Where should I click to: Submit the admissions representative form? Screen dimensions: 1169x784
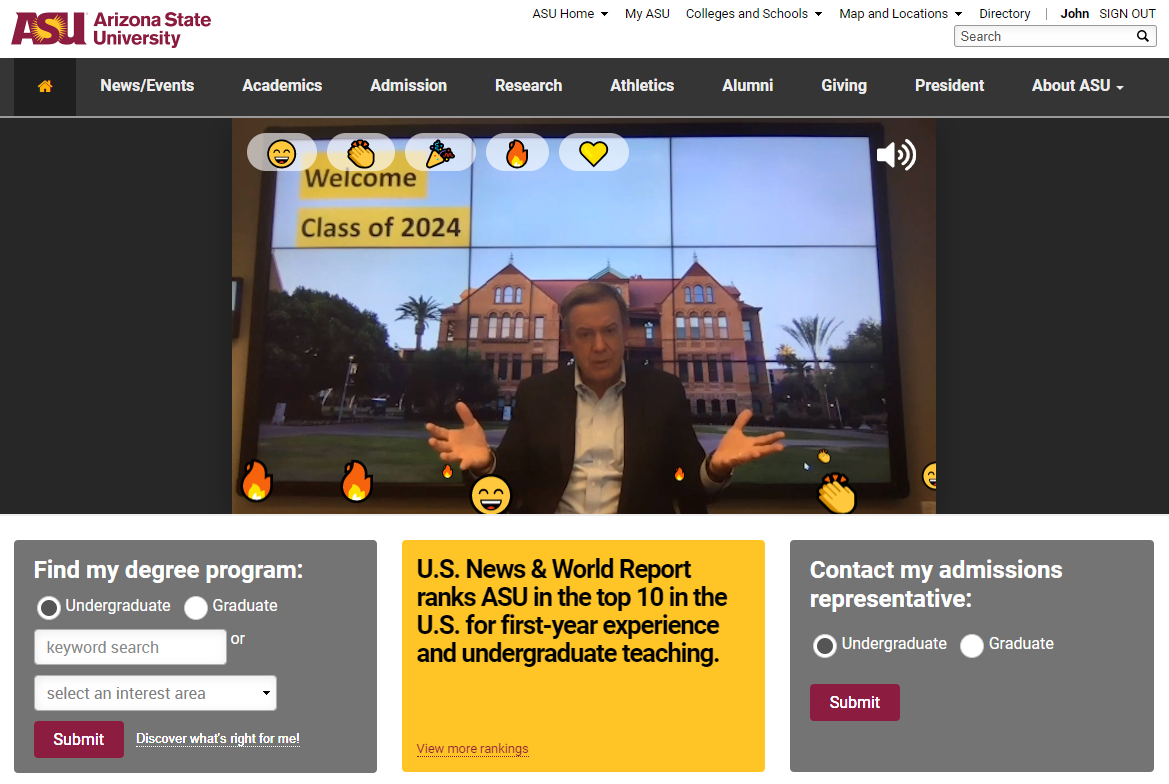pyautogui.click(x=854, y=702)
